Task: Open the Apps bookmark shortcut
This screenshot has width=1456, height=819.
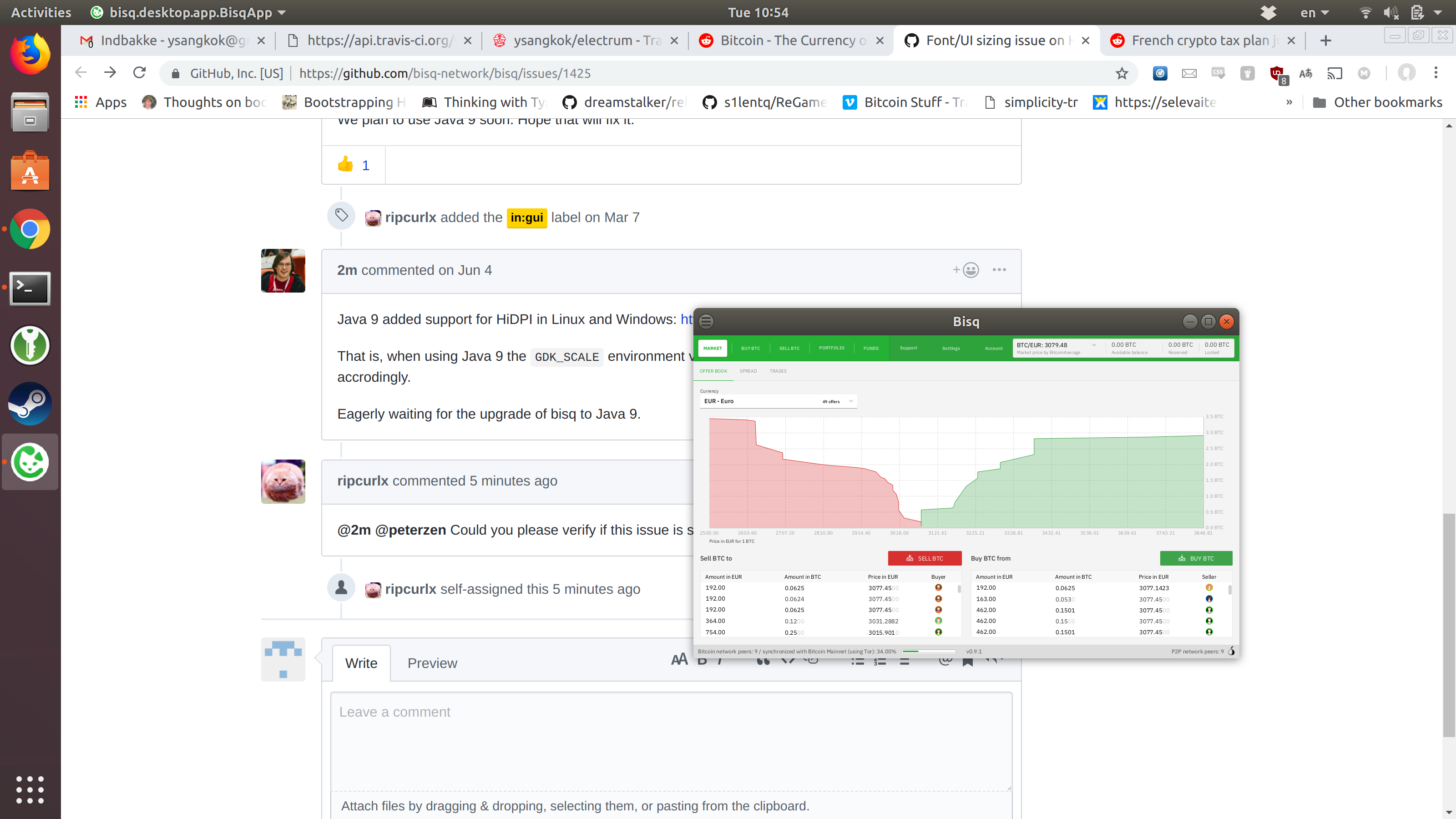Action: tap(101, 102)
